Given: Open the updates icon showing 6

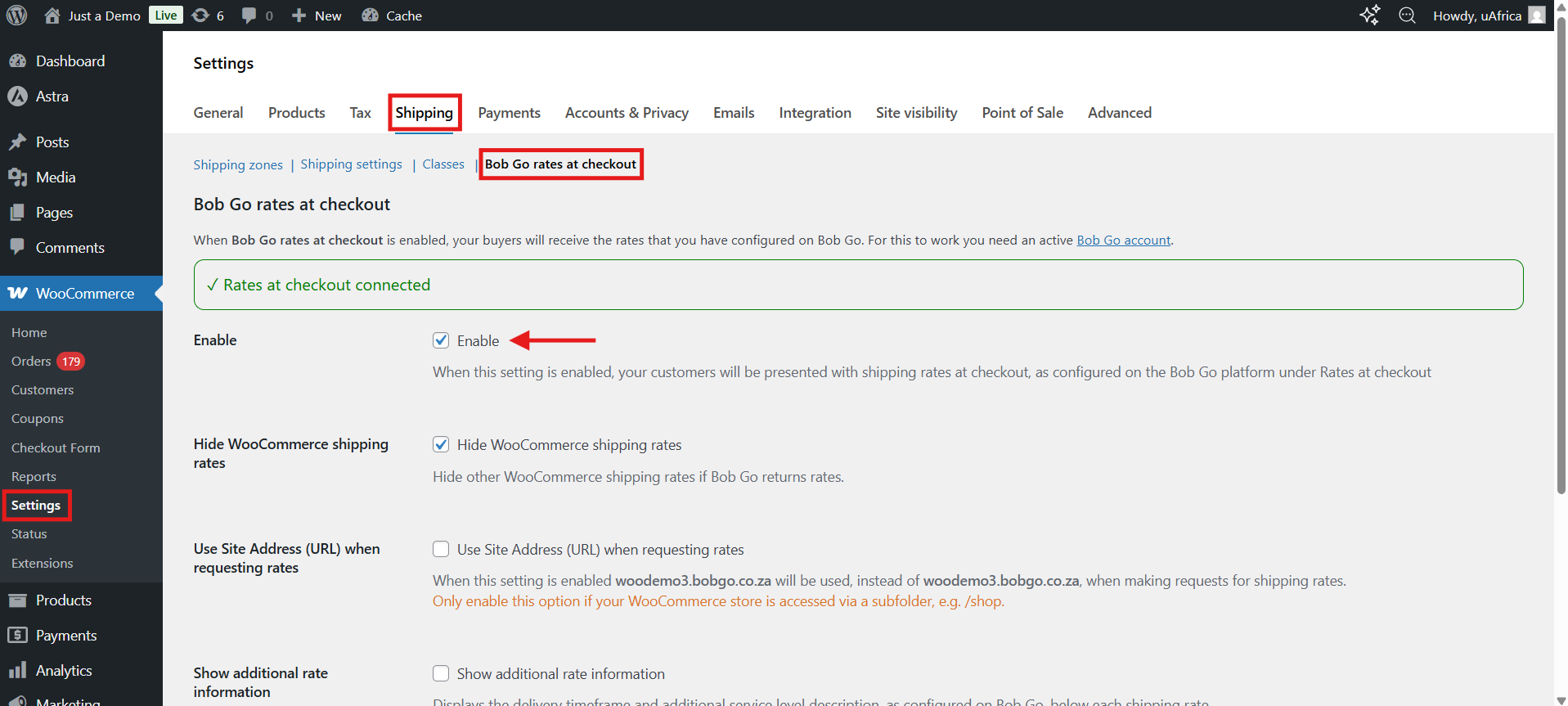Looking at the screenshot, I should point(200,16).
